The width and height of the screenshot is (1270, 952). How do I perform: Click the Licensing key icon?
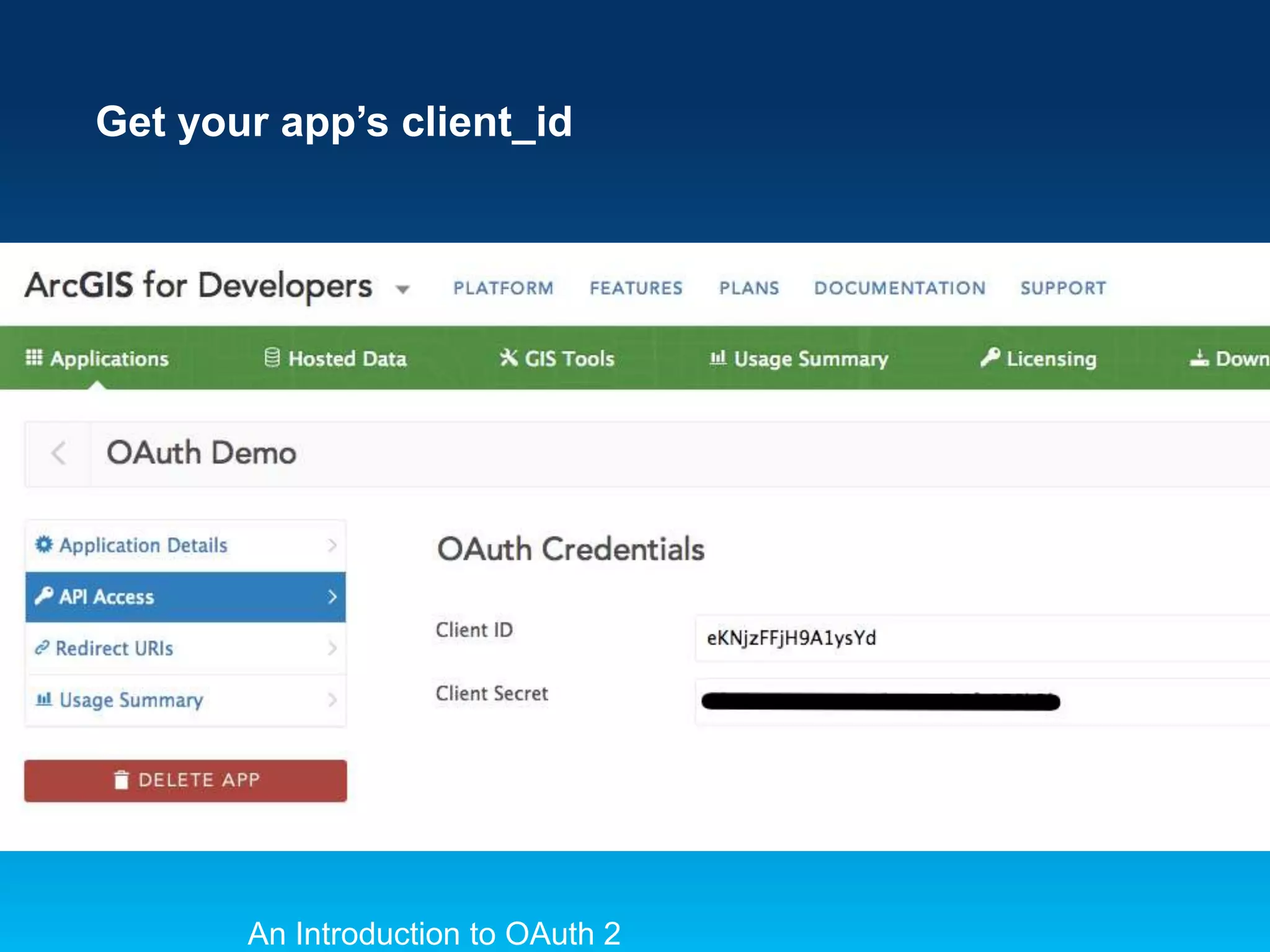990,358
